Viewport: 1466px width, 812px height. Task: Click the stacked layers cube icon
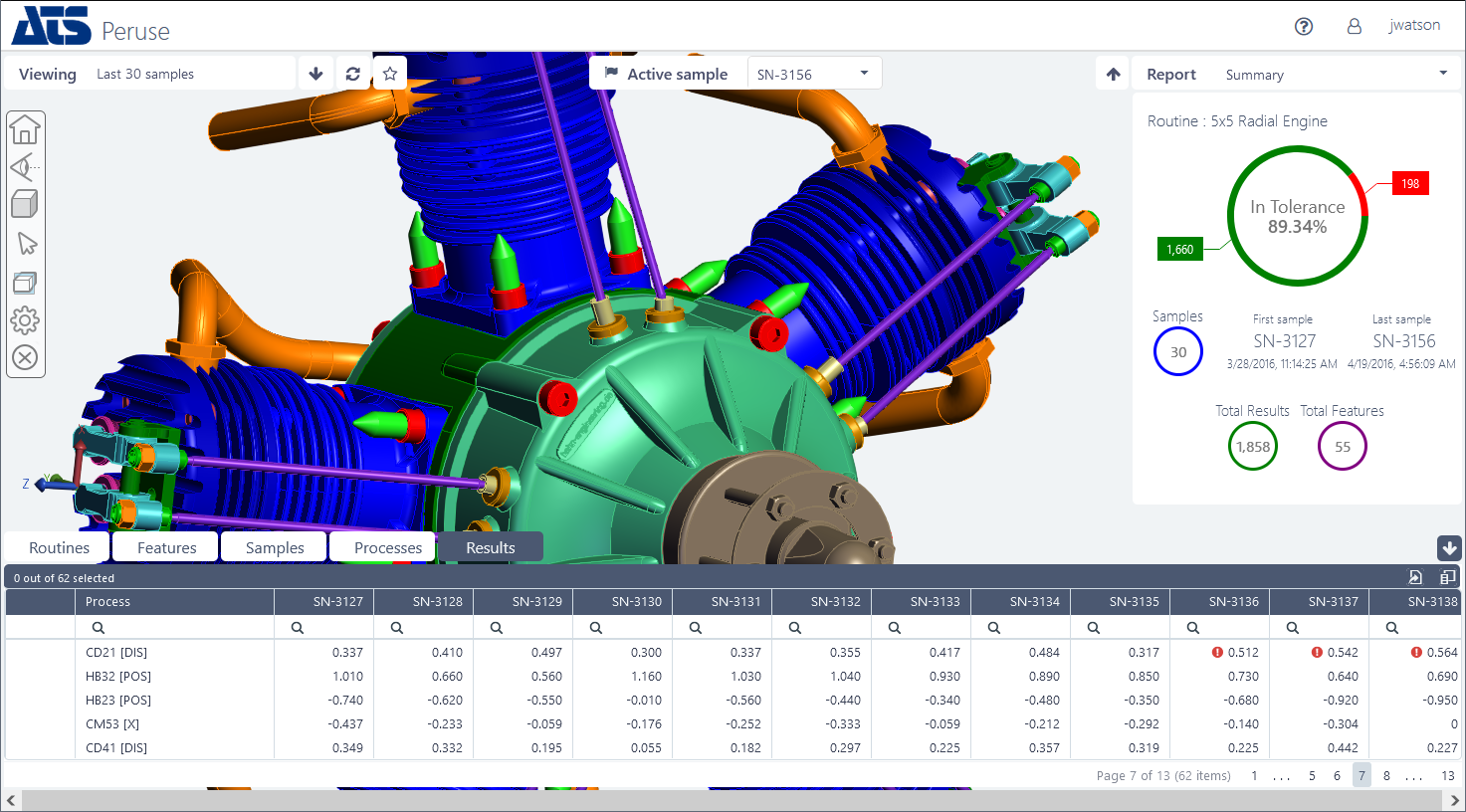pos(25,283)
